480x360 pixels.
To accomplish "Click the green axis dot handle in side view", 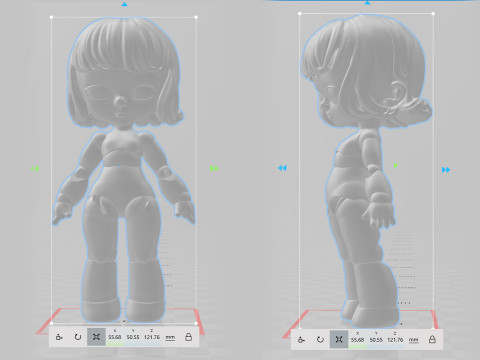I will [395, 165].
